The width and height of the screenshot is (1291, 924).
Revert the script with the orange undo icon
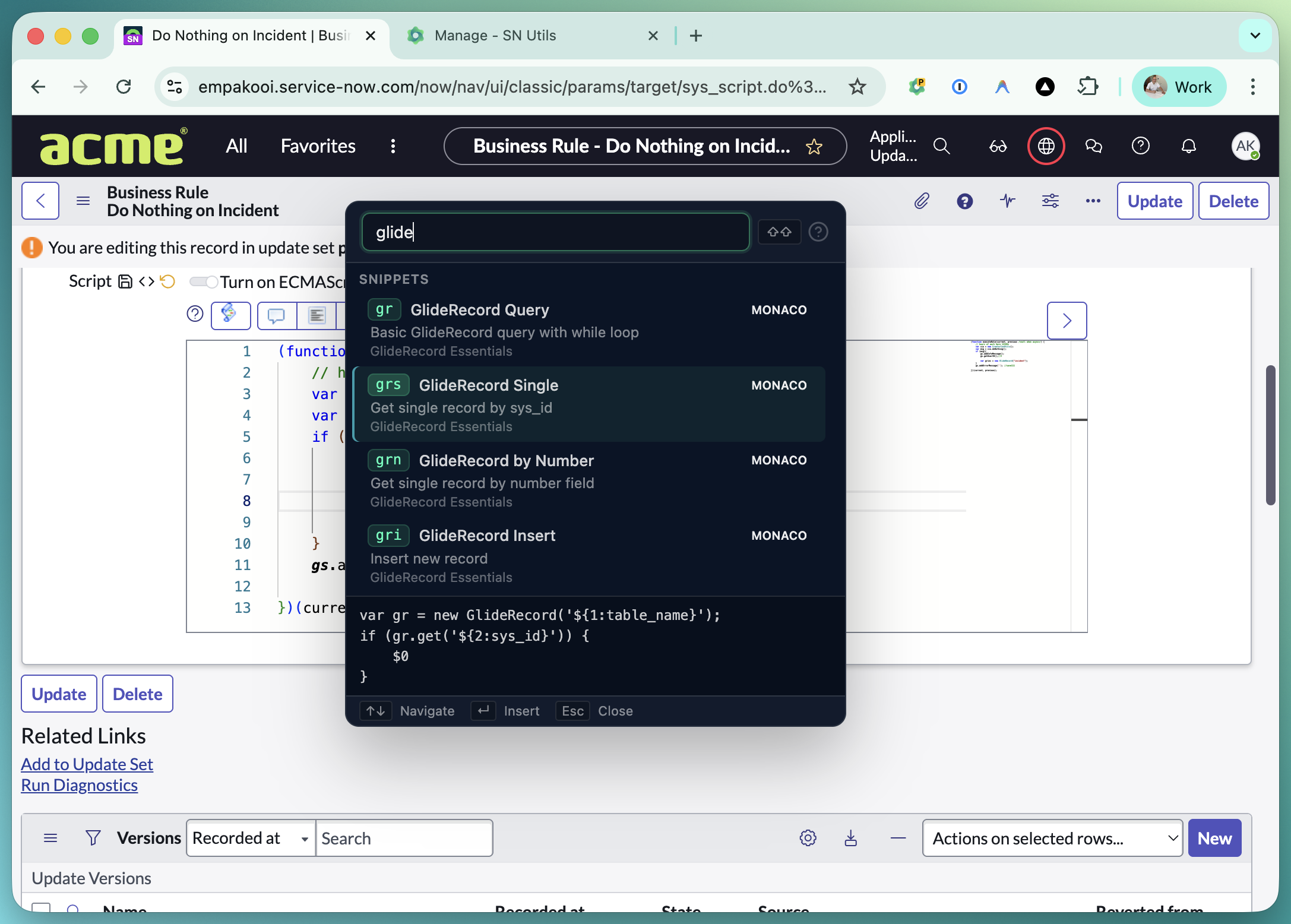coord(167,281)
